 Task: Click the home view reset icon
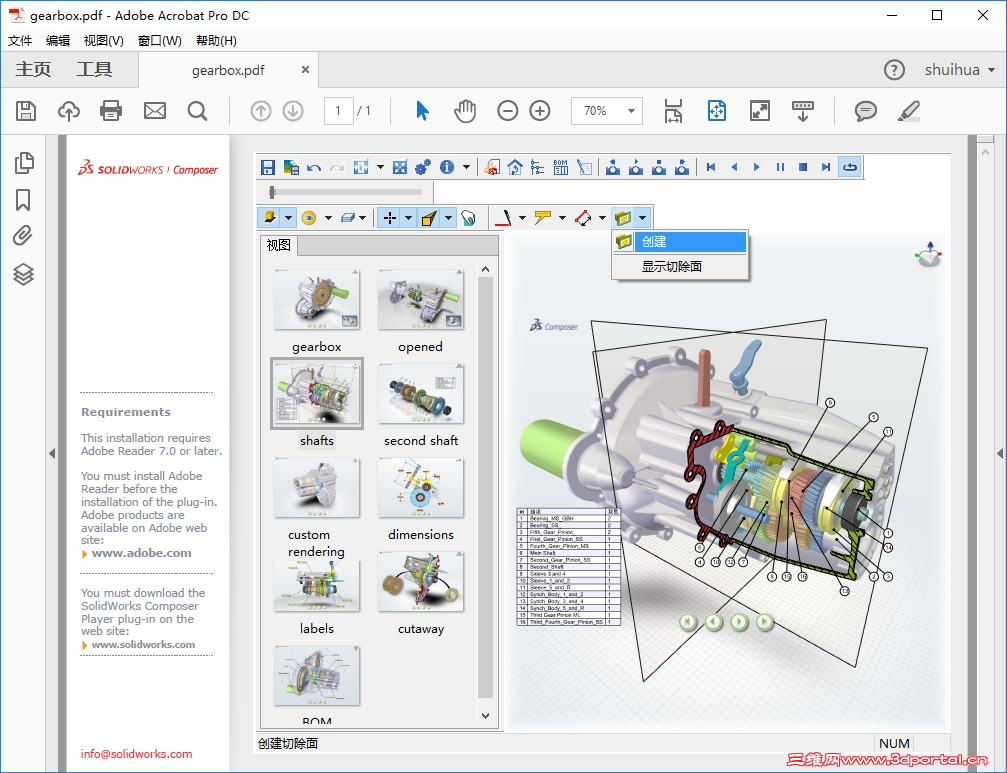click(515, 168)
